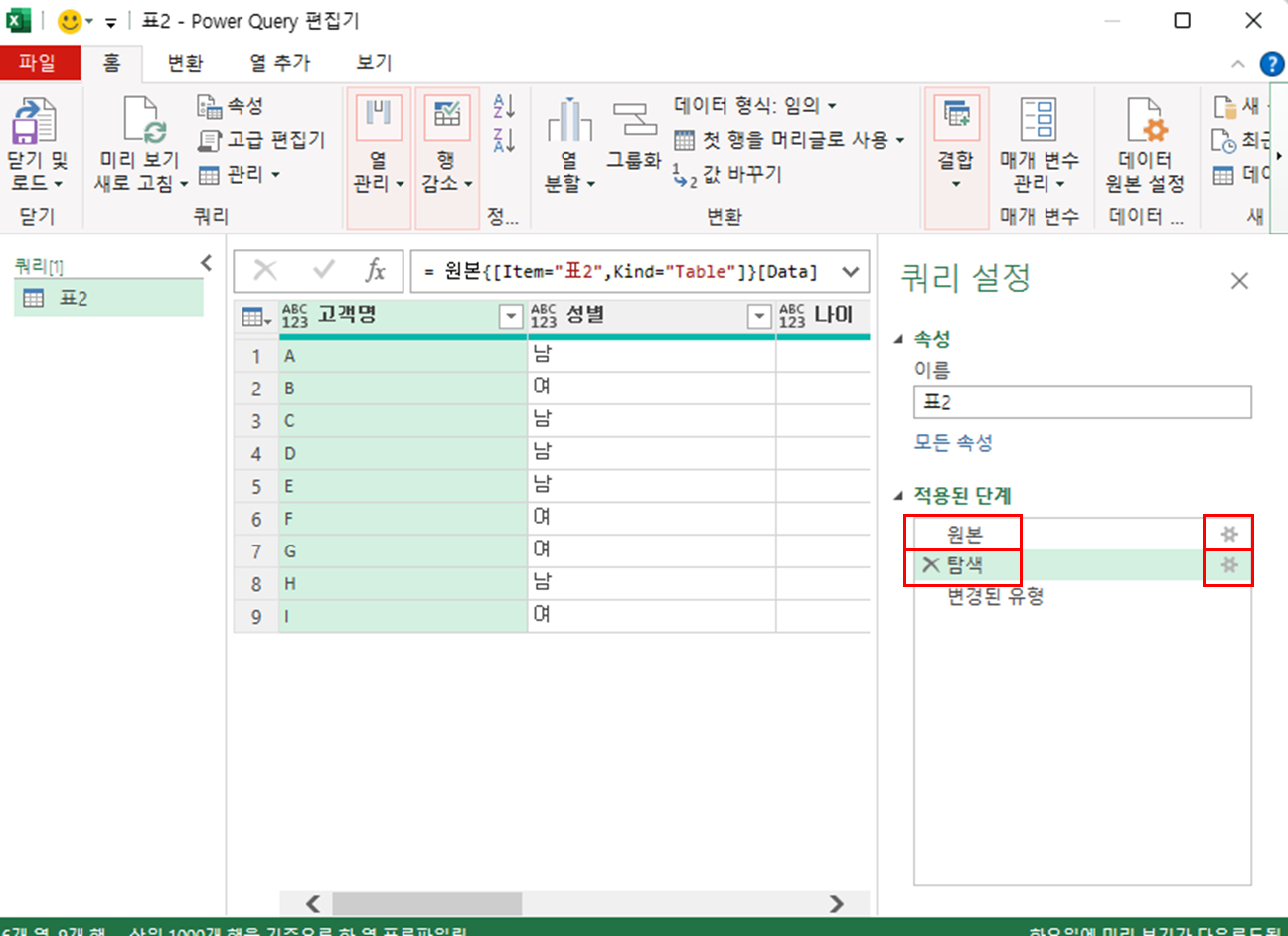Viewport: 1288px width, 936px height.
Task: Click the horizontal scrollbar thumb
Action: [x=426, y=903]
